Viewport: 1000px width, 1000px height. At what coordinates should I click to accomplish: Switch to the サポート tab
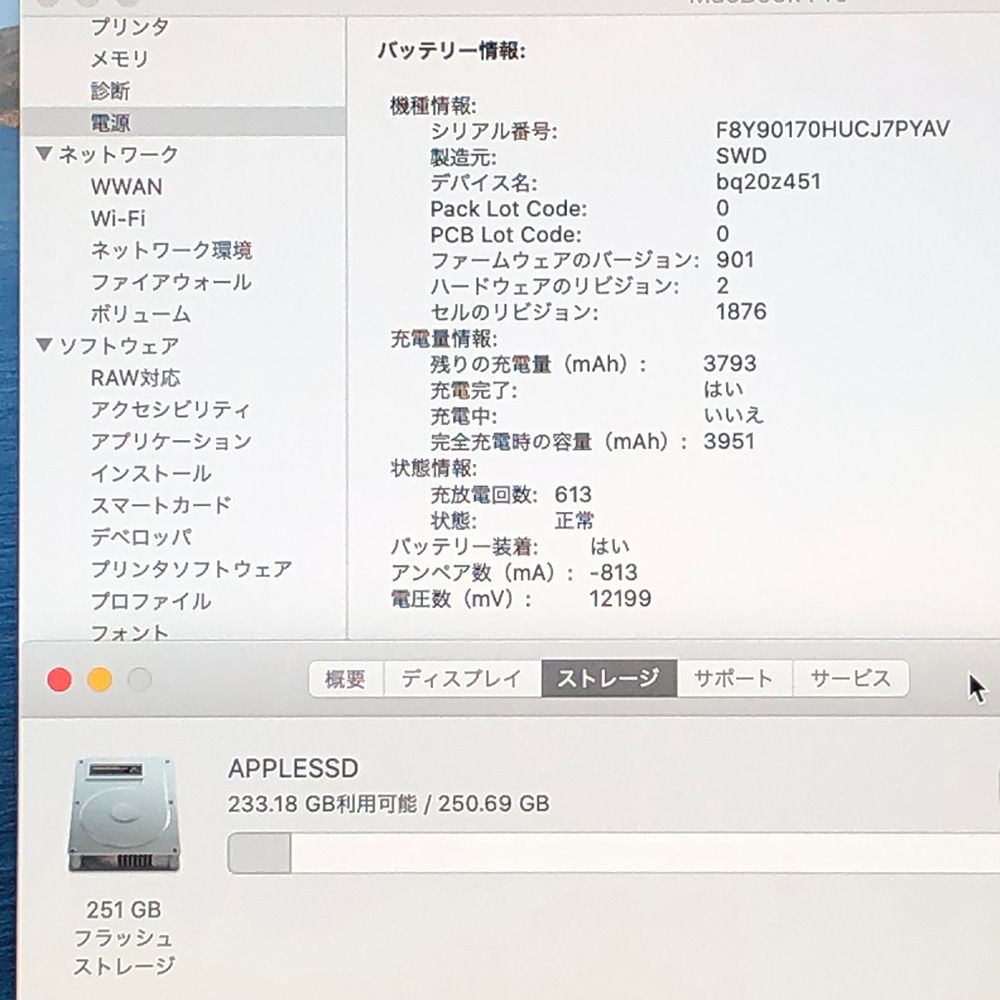(734, 679)
